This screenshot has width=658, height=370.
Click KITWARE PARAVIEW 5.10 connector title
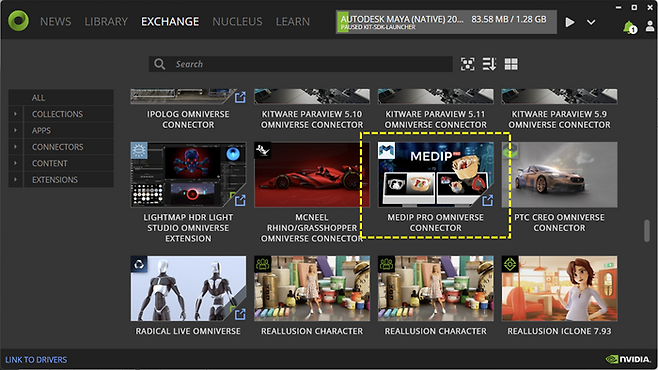(x=312, y=120)
